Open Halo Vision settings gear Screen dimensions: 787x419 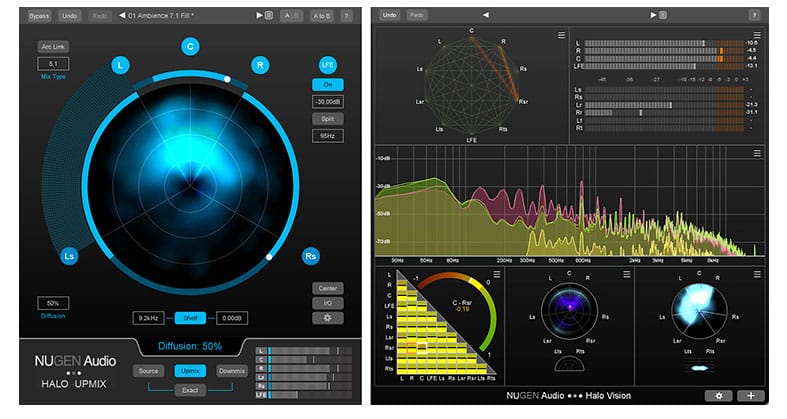point(718,396)
